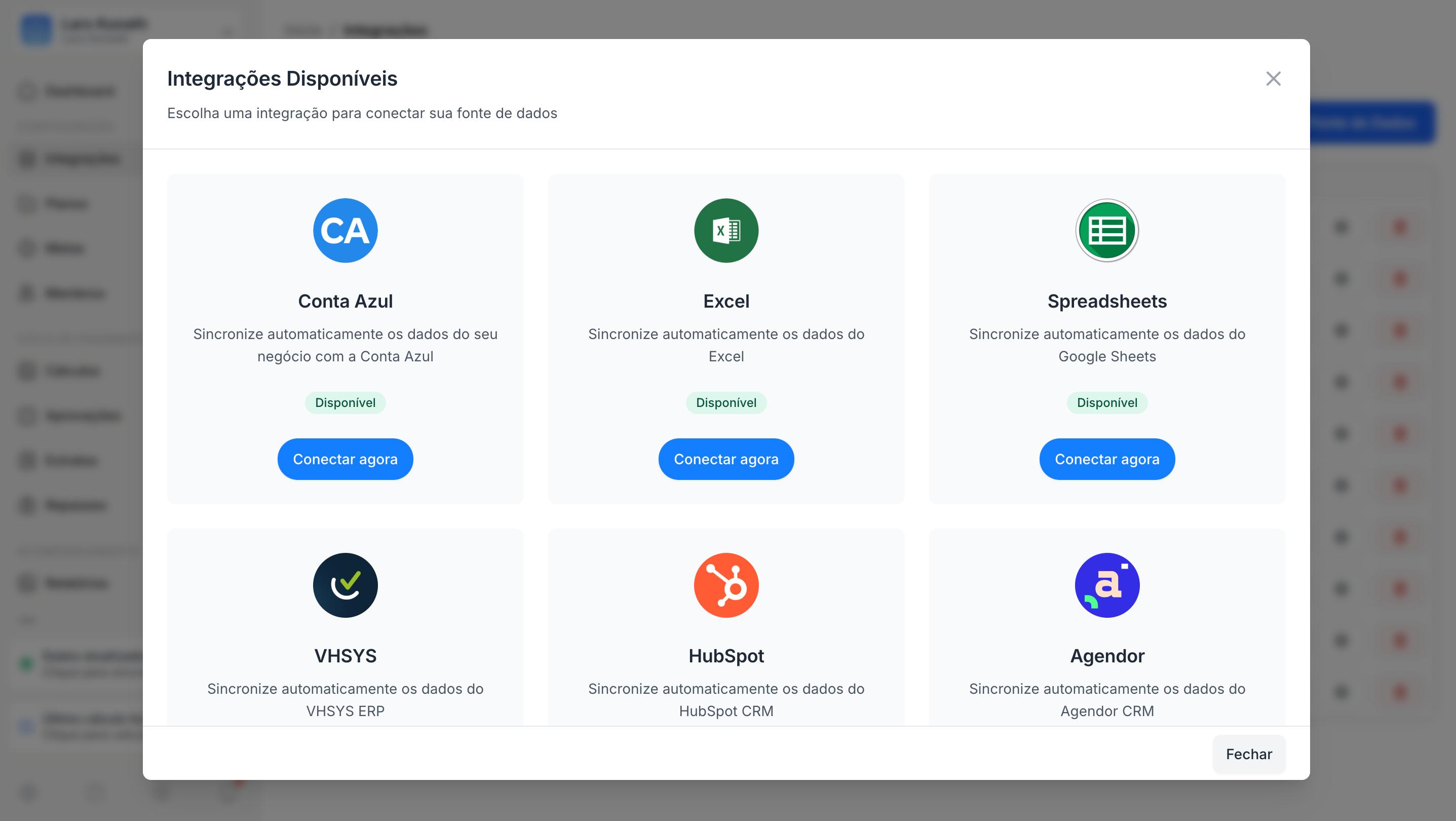The image size is (1456, 821).
Task: Click the Conta Azul CA logo
Action: [346, 231]
